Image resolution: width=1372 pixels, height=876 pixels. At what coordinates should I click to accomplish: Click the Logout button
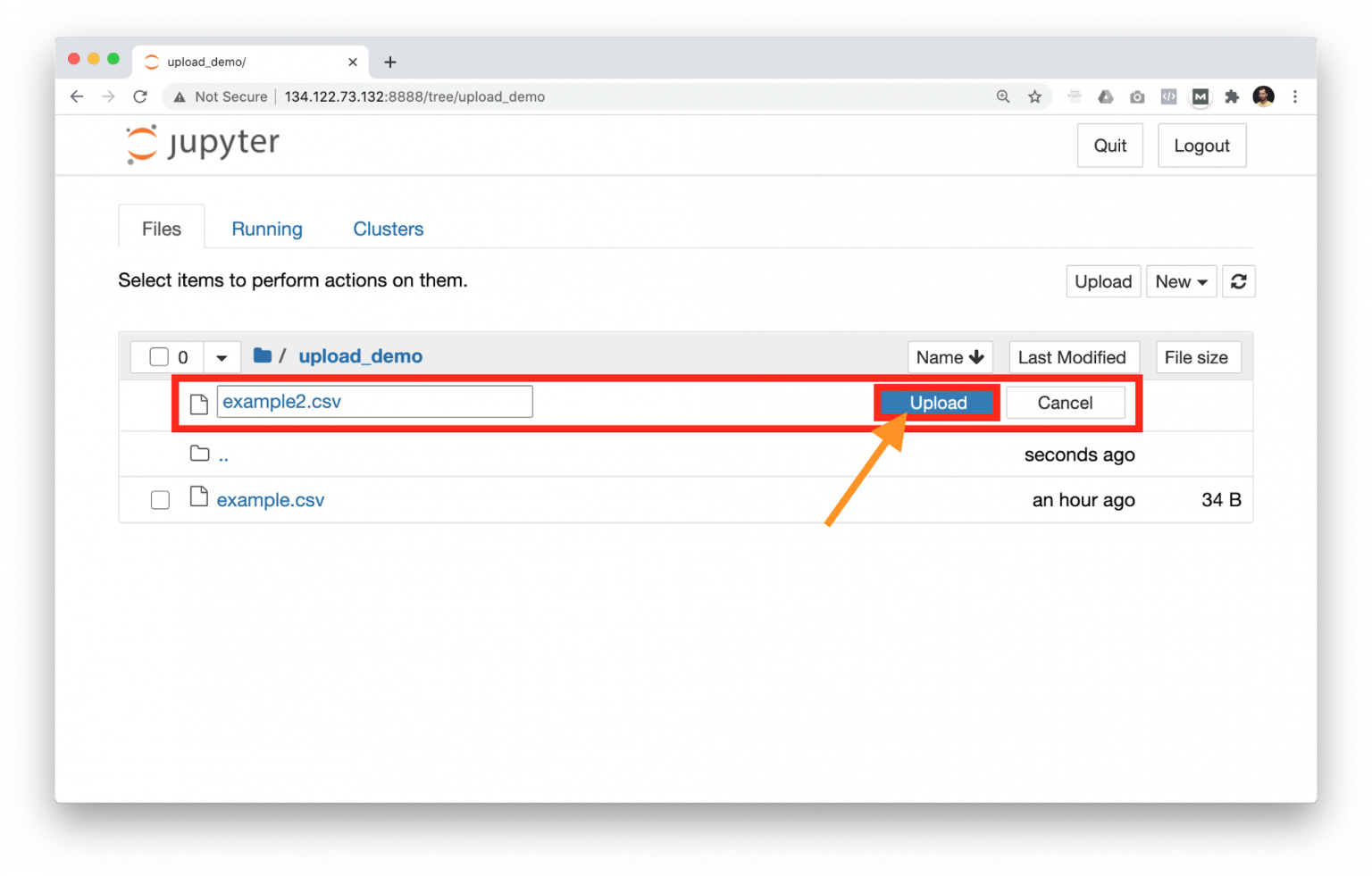1201,145
